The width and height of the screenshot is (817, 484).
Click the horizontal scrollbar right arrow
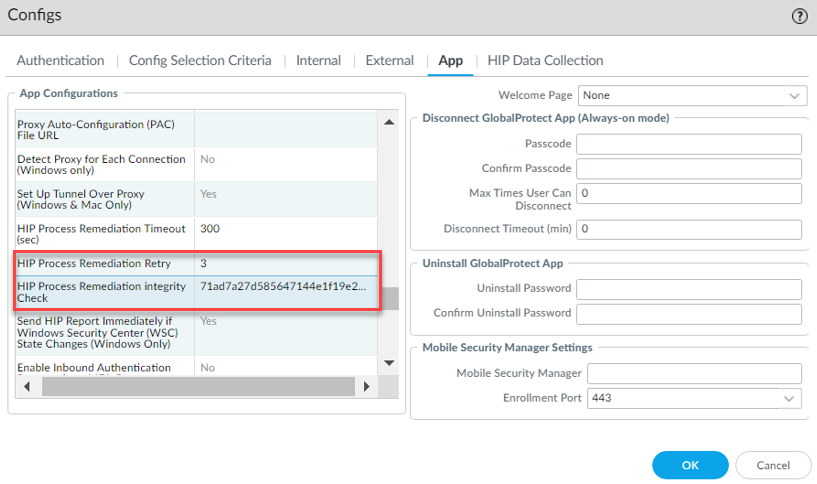click(x=366, y=386)
